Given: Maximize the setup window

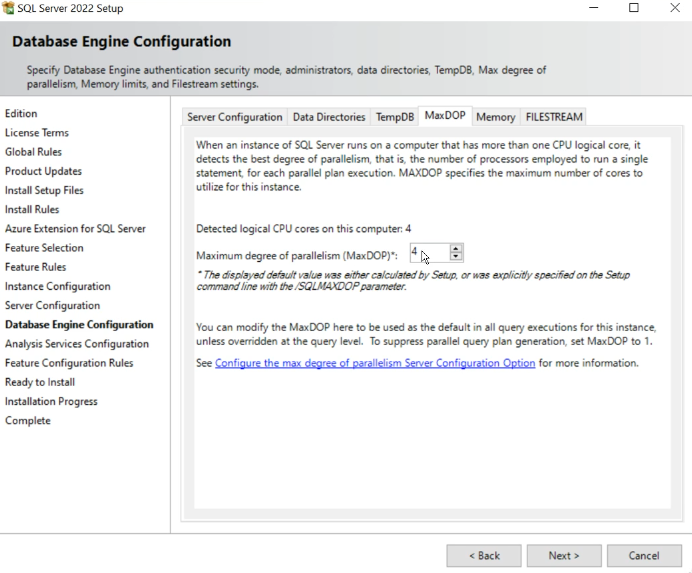Looking at the screenshot, I should point(634,8).
